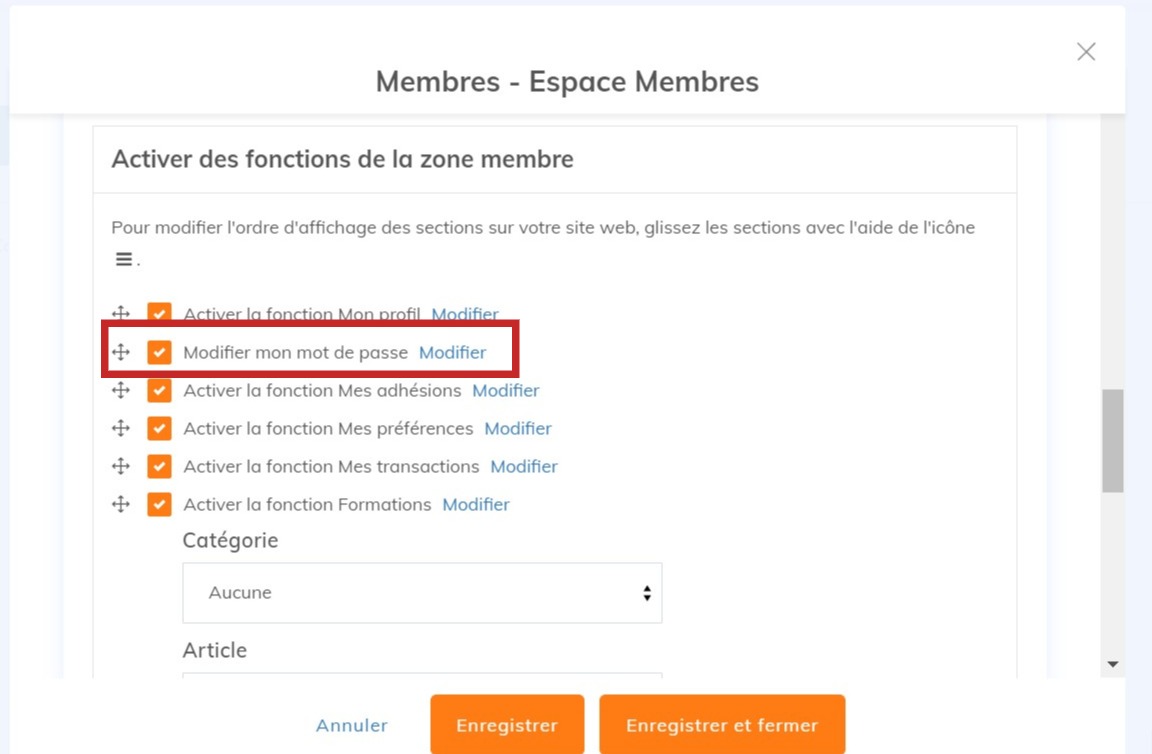This screenshot has width=1152, height=754.
Task: Open the Catégorie dropdown showing Aucune
Action: (422, 593)
